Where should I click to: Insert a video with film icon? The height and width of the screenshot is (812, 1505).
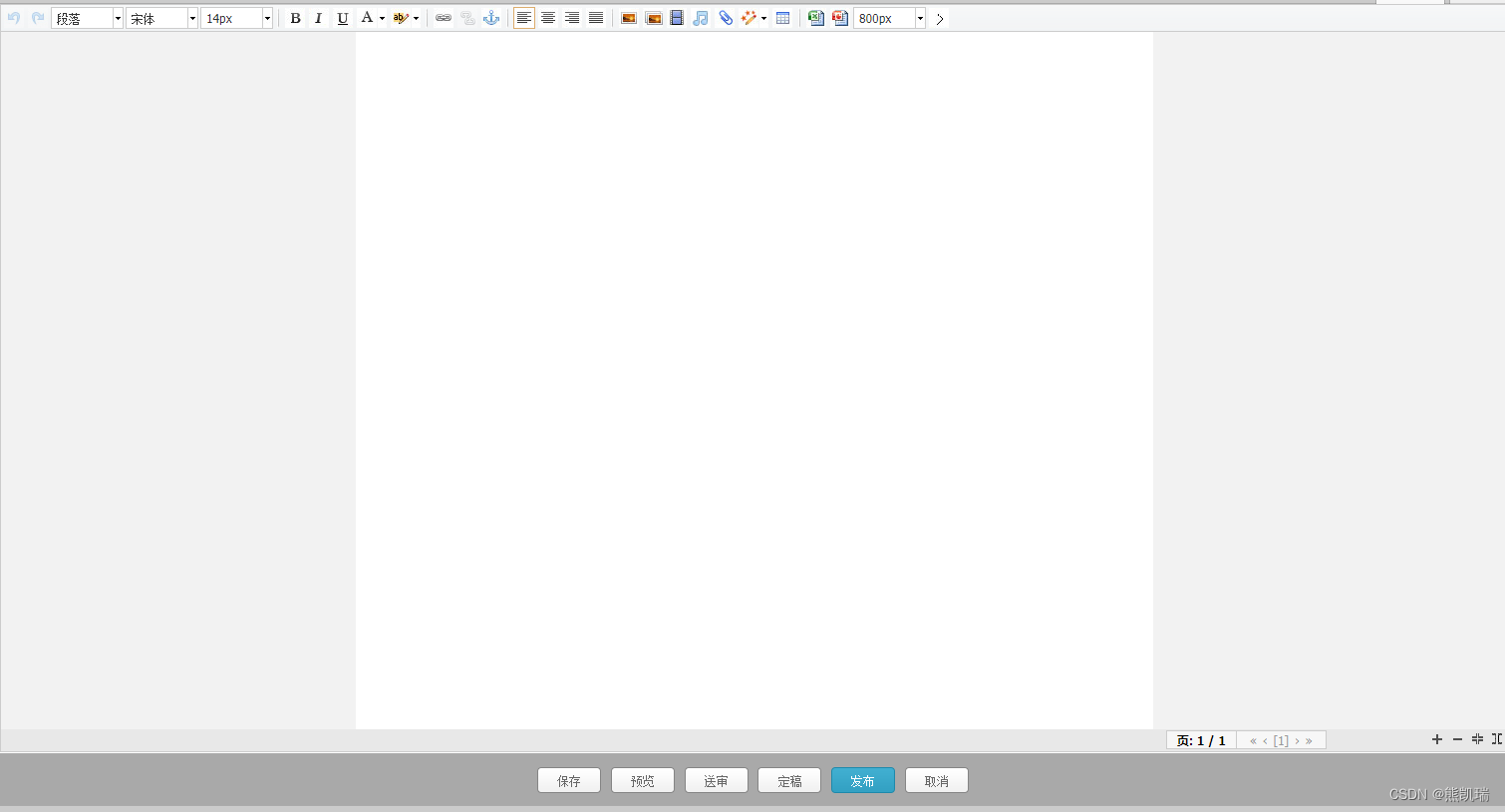pyautogui.click(x=677, y=18)
